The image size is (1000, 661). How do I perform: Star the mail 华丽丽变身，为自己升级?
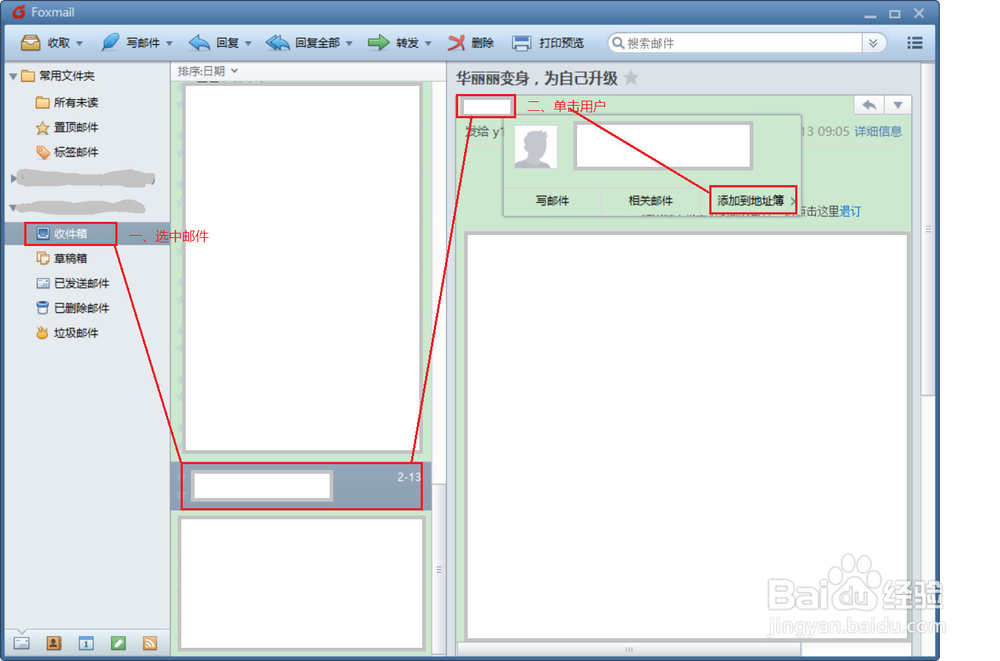pyautogui.click(x=631, y=78)
